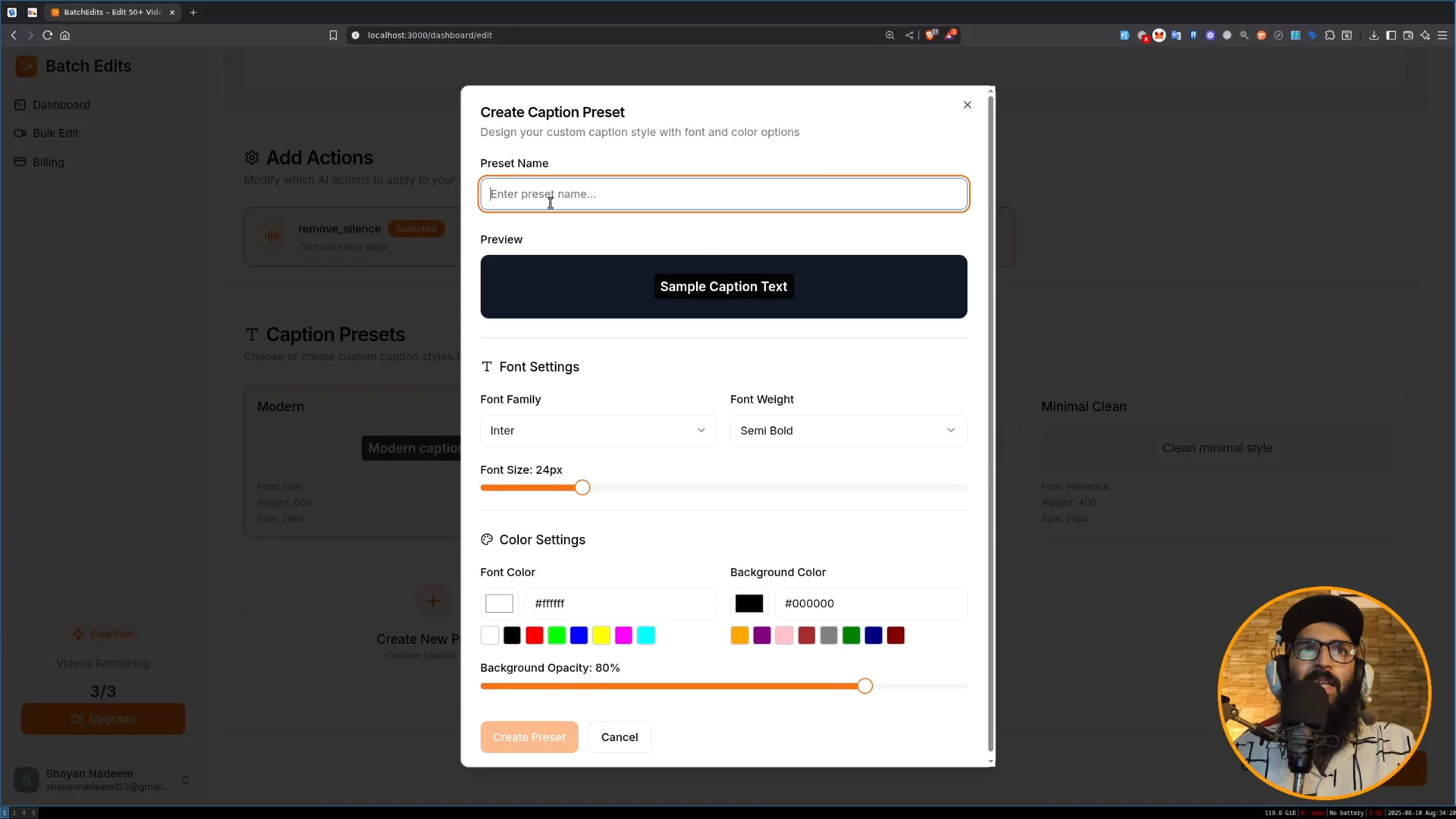The width and height of the screenshot is (1456, 819).
Task: Open Bulk Edit in the sidebar
Action: pos(55,133)
